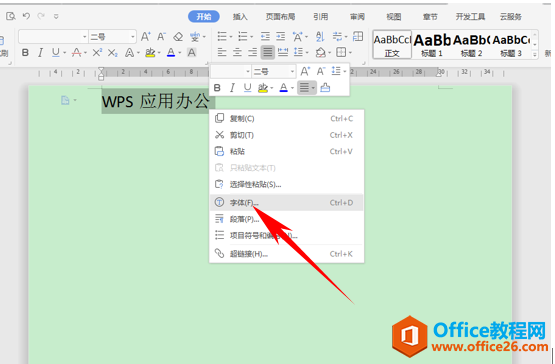
Task: Expand the styles gallery
Action: (x=535, y=55)
